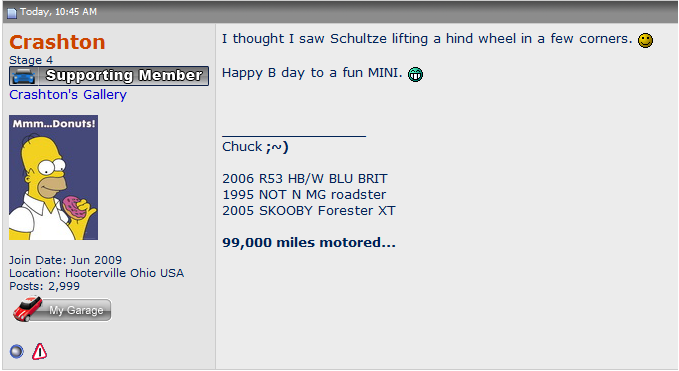
Task: Click the '2005 SKOOBY Forester XT' signature line
Action: 309,211
